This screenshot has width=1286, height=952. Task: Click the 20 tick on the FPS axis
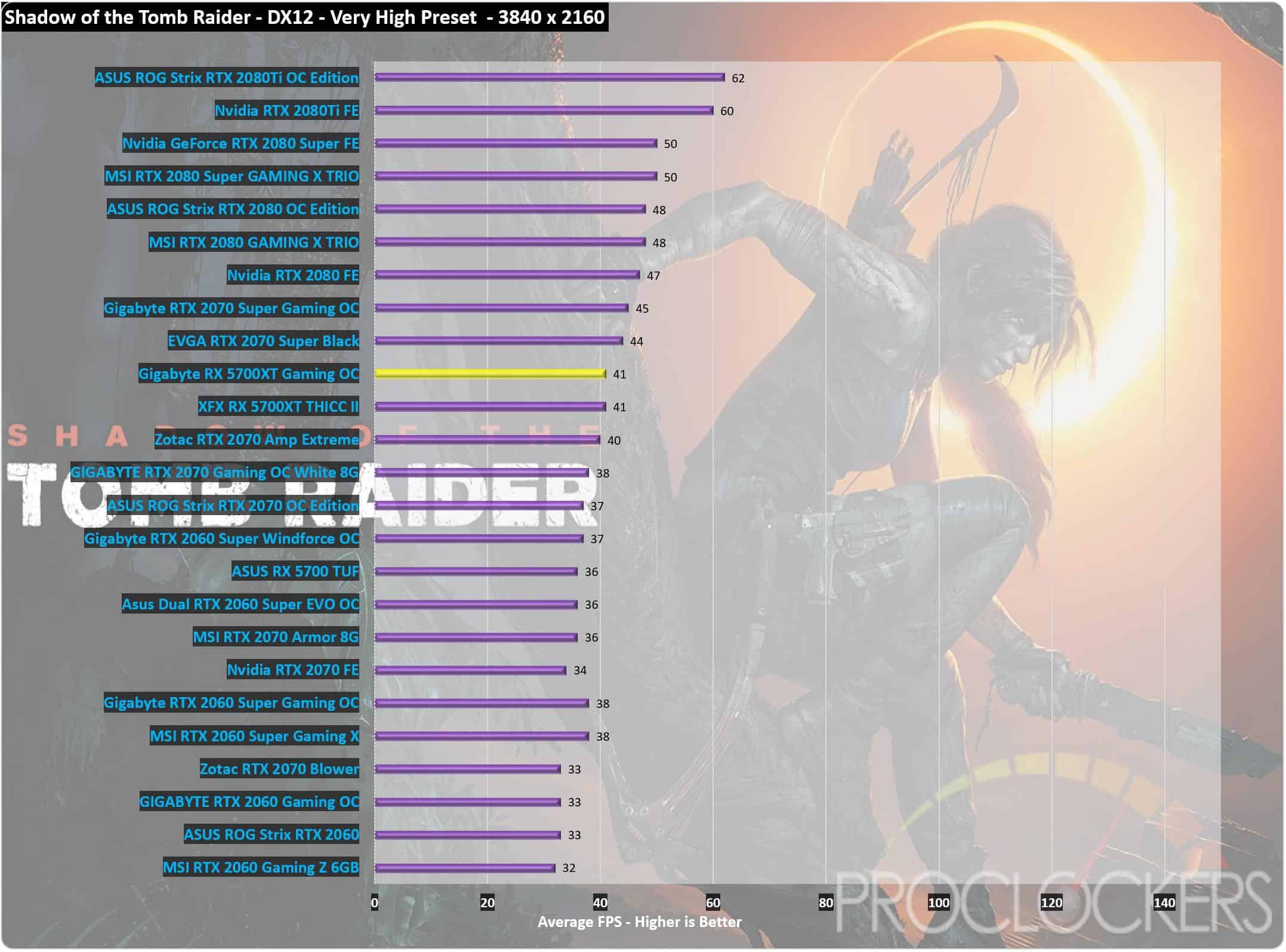[x=488, y=903]
